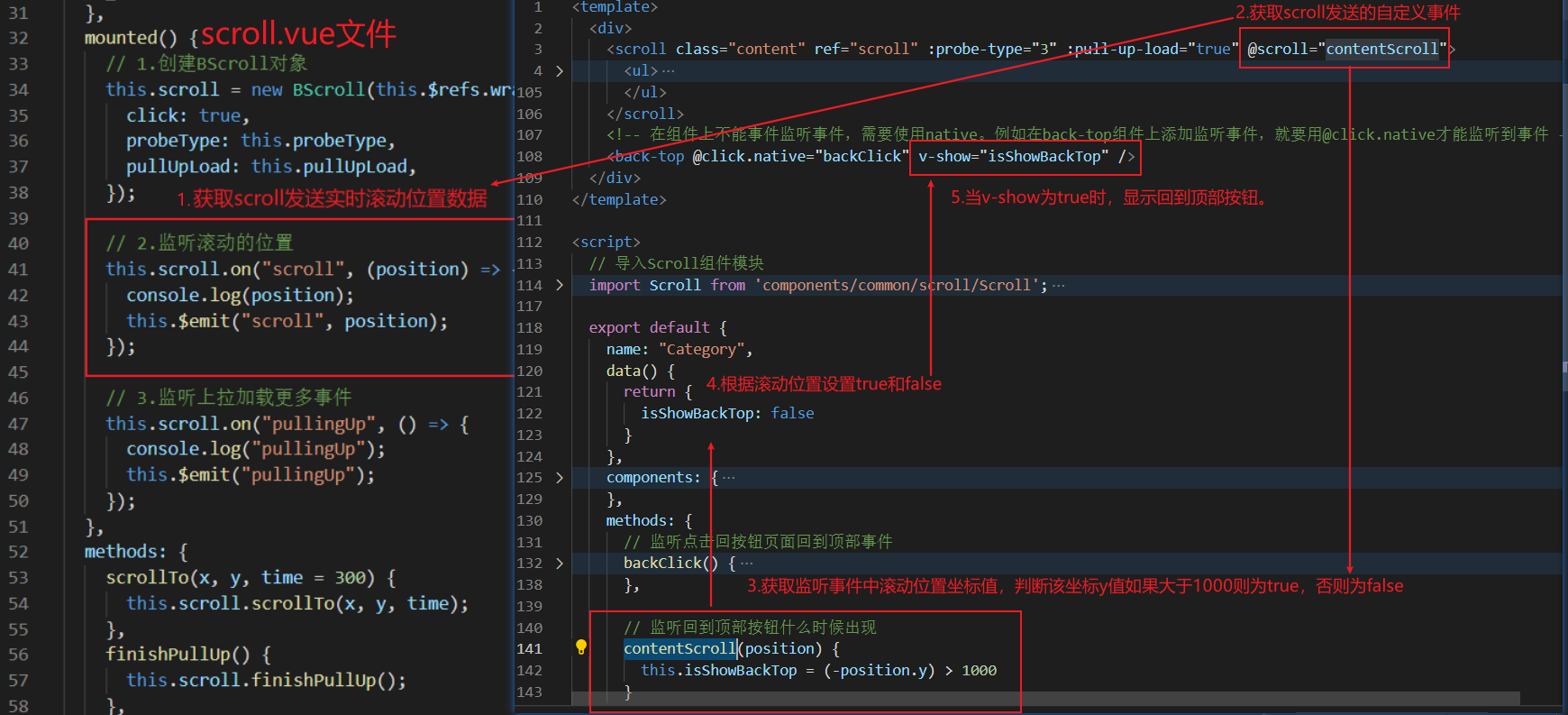Click ref="scroll" attribute on line 3
This screenshot has height=715, width=1568.
pyautogui.click(x=866, y=50)
